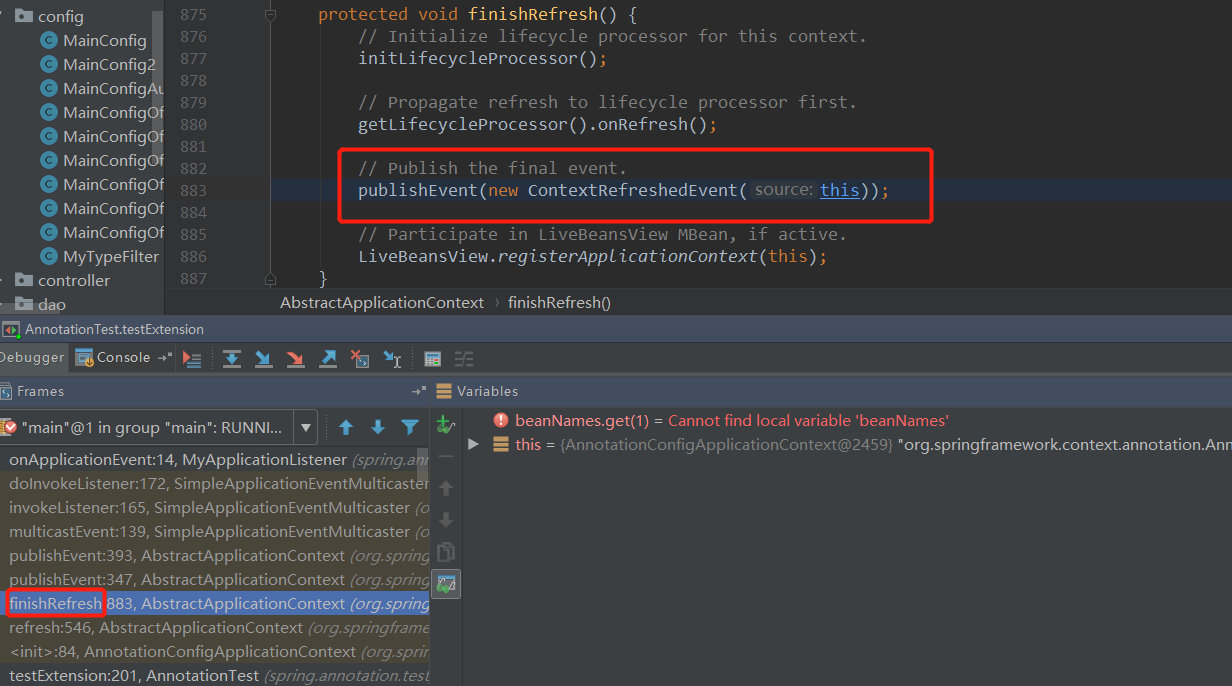
Task: Click the red Force Step Into icon
Action: [x=295, y=358]
